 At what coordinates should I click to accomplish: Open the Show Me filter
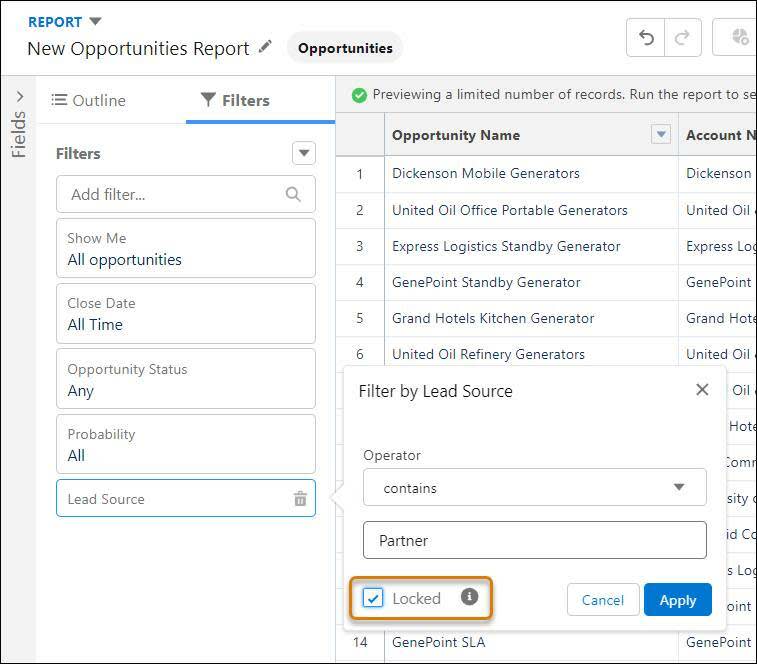click(186, 248)
